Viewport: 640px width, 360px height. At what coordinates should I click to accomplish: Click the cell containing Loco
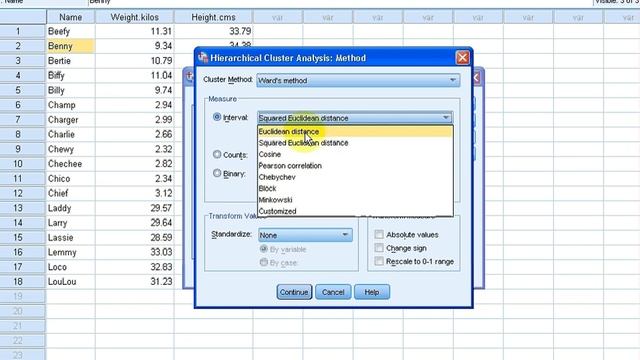coord(71,267)
